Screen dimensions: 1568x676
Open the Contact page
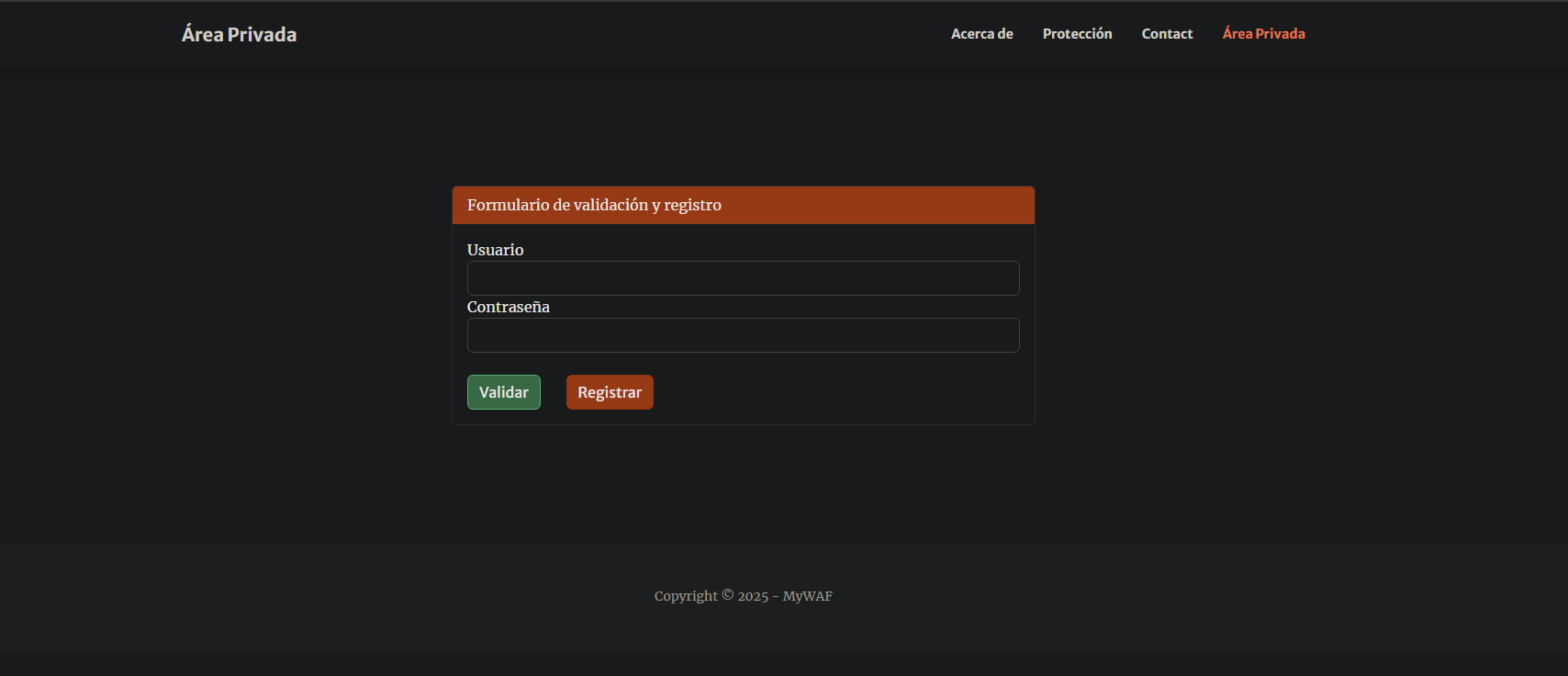[1167, 34]
